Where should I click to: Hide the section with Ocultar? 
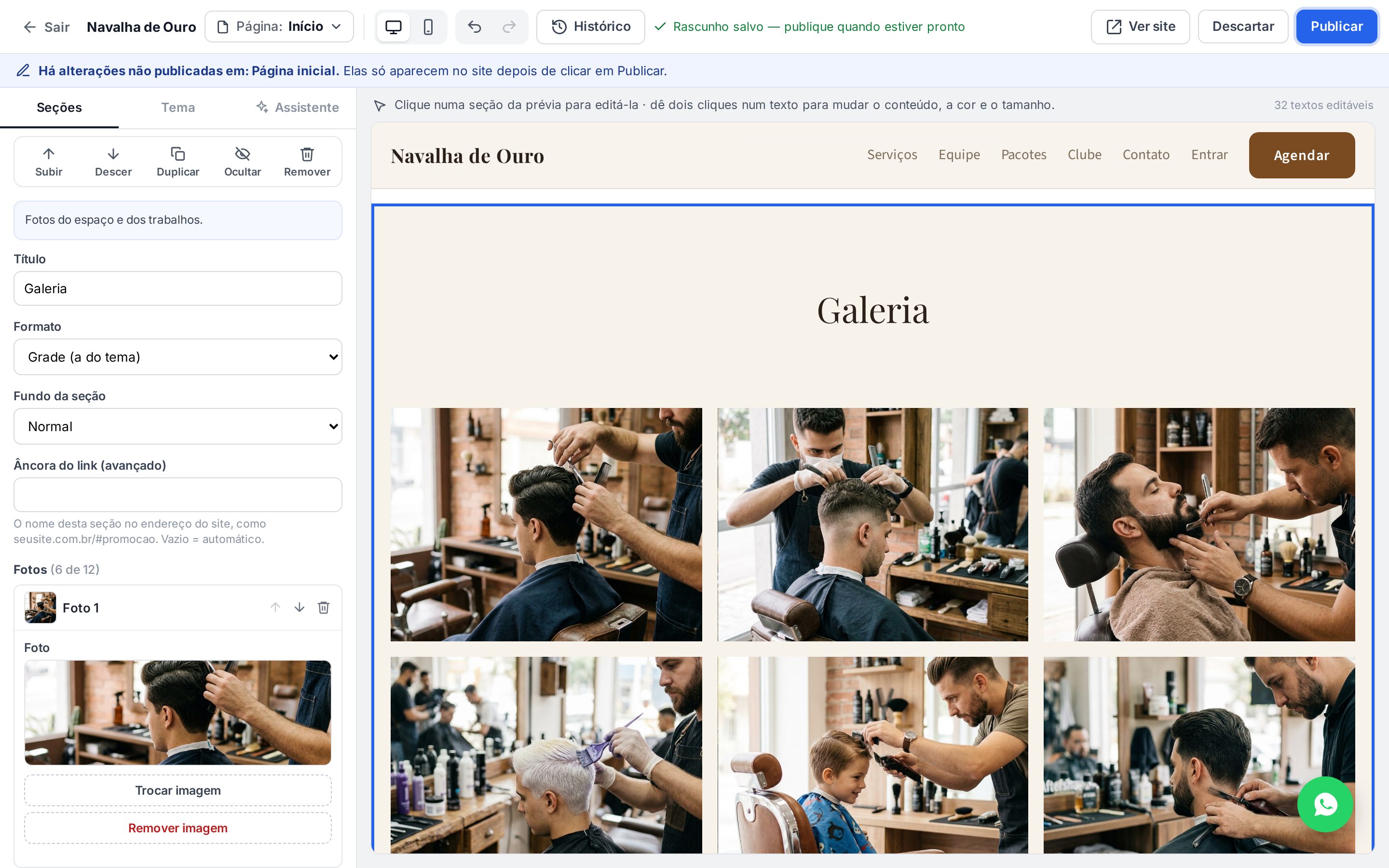pyautogui.click(x=242, y=162)
